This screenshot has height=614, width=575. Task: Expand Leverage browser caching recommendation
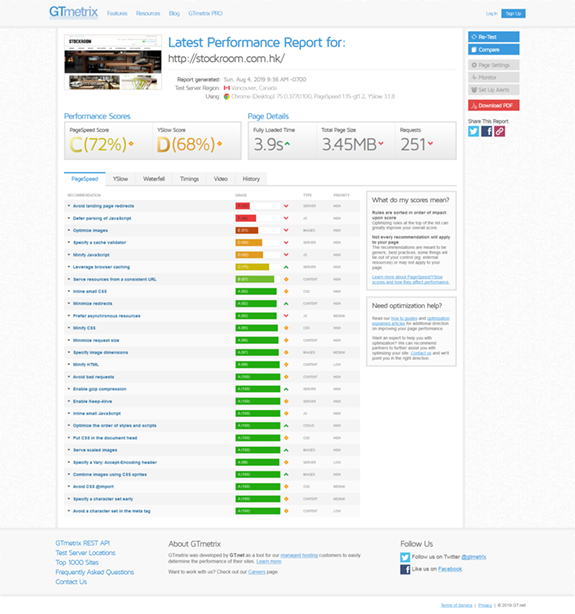101,267
